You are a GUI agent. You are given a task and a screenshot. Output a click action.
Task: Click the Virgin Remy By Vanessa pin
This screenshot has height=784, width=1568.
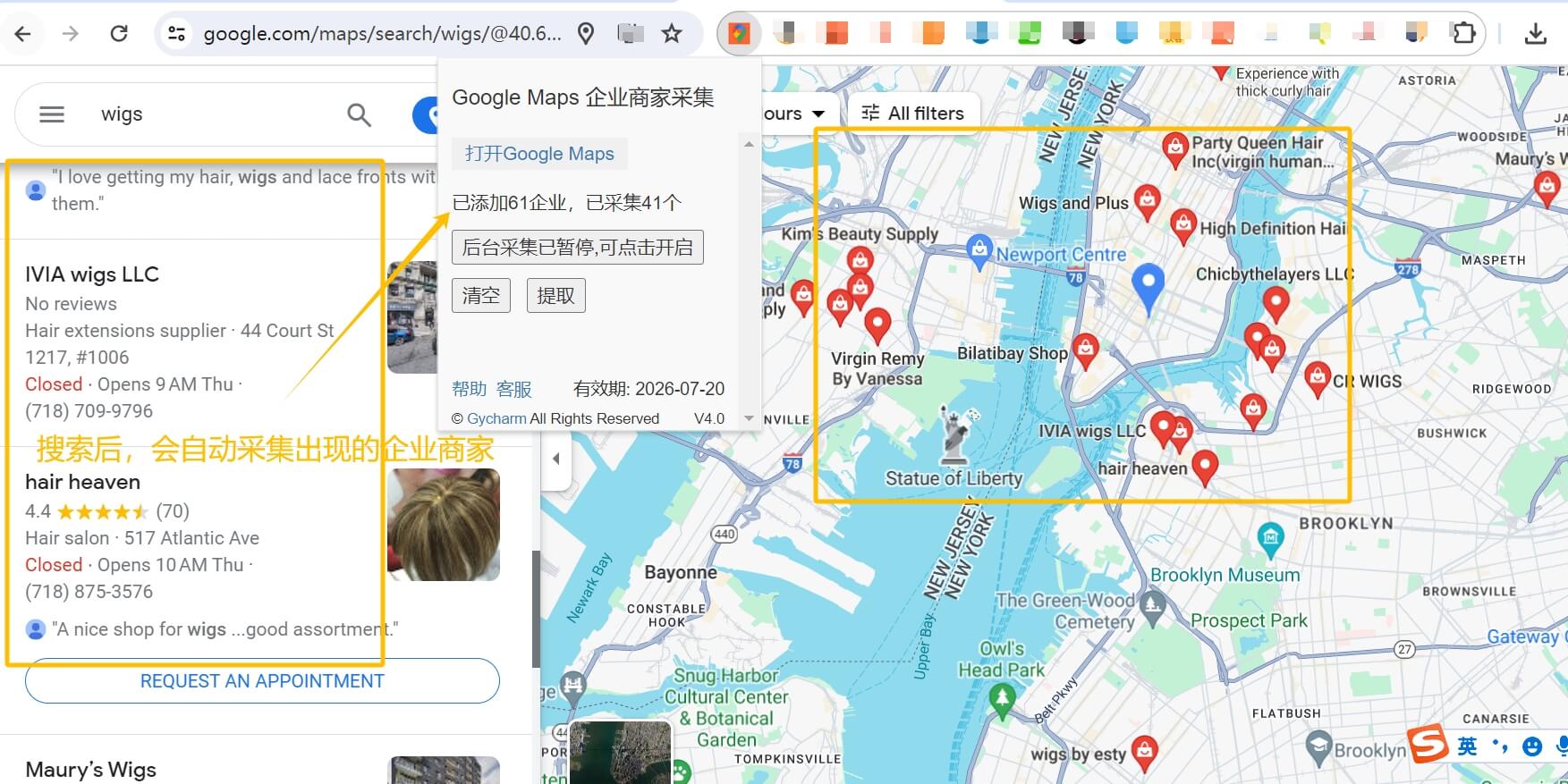[877, 325]
